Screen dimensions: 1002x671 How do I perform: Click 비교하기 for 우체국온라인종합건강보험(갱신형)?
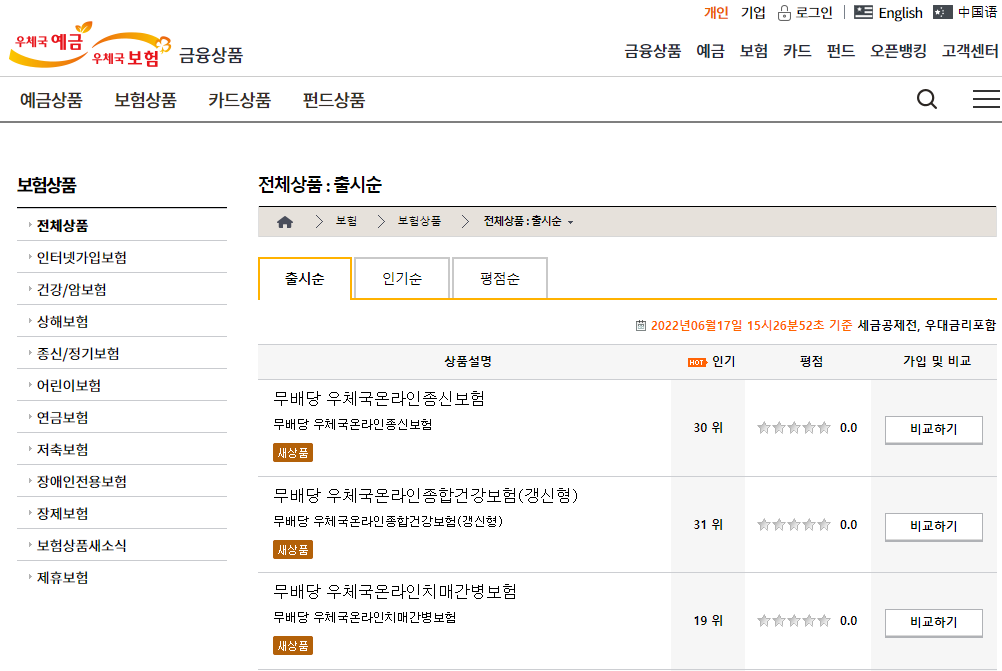coord(934,527)
